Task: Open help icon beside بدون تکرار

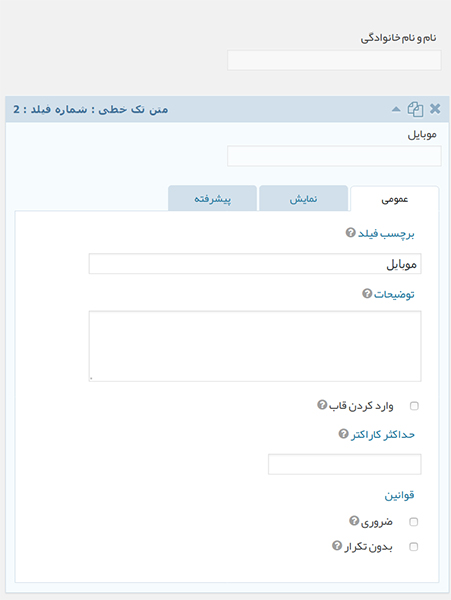Action: point(337,546)
